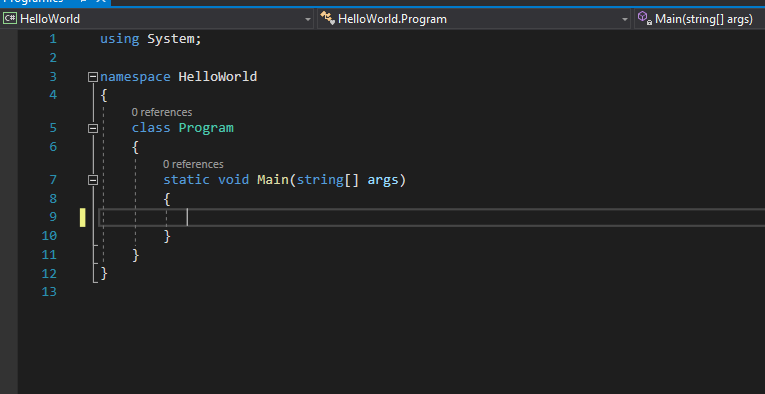
Task: Click line number 3 in the margin
Action: click(53, 77)
